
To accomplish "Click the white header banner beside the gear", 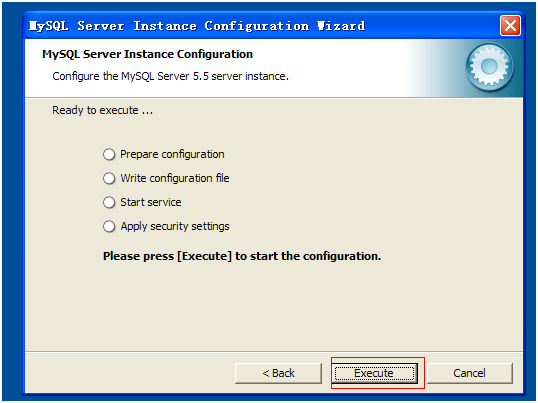I will click(x=343, y=68).
